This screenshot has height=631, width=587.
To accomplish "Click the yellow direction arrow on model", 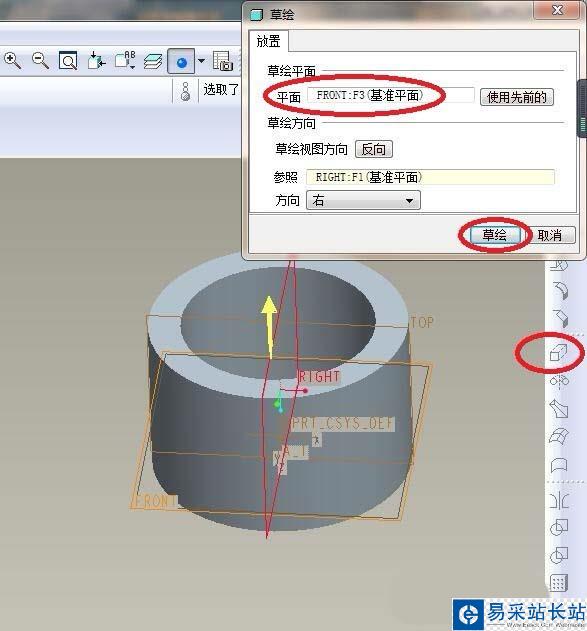I will point(269,326).
